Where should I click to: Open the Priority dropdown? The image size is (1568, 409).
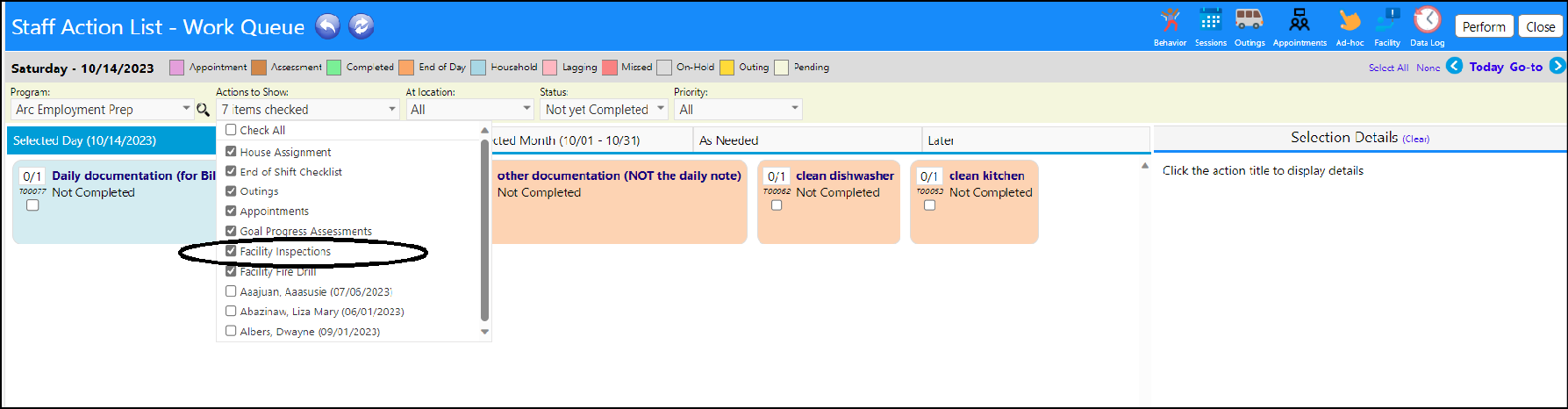tap(738, 109)
